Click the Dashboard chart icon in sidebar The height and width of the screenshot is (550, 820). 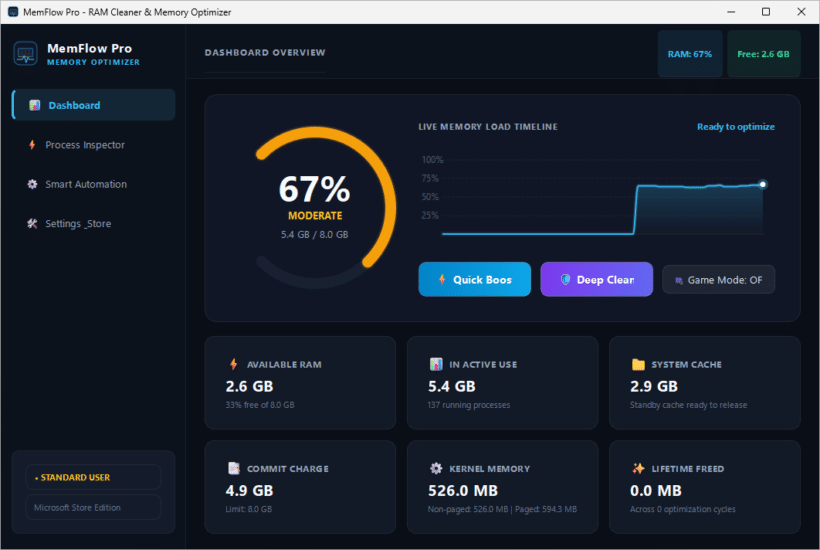coord(35,105)
